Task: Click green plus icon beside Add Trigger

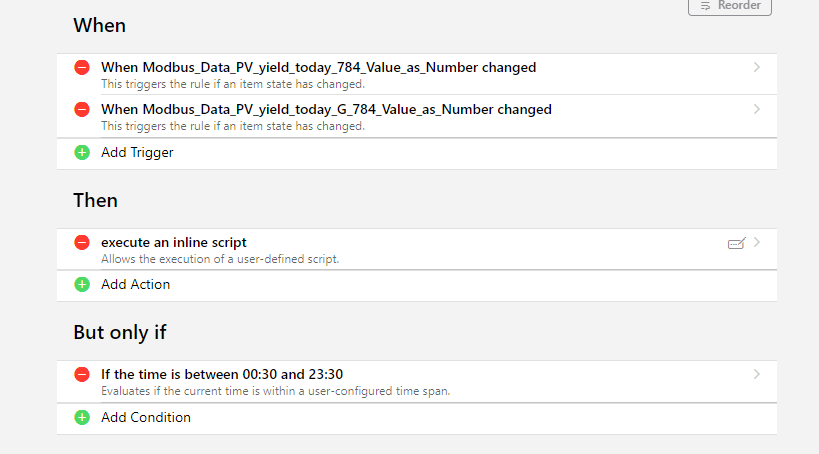Action: coord(82,153)
